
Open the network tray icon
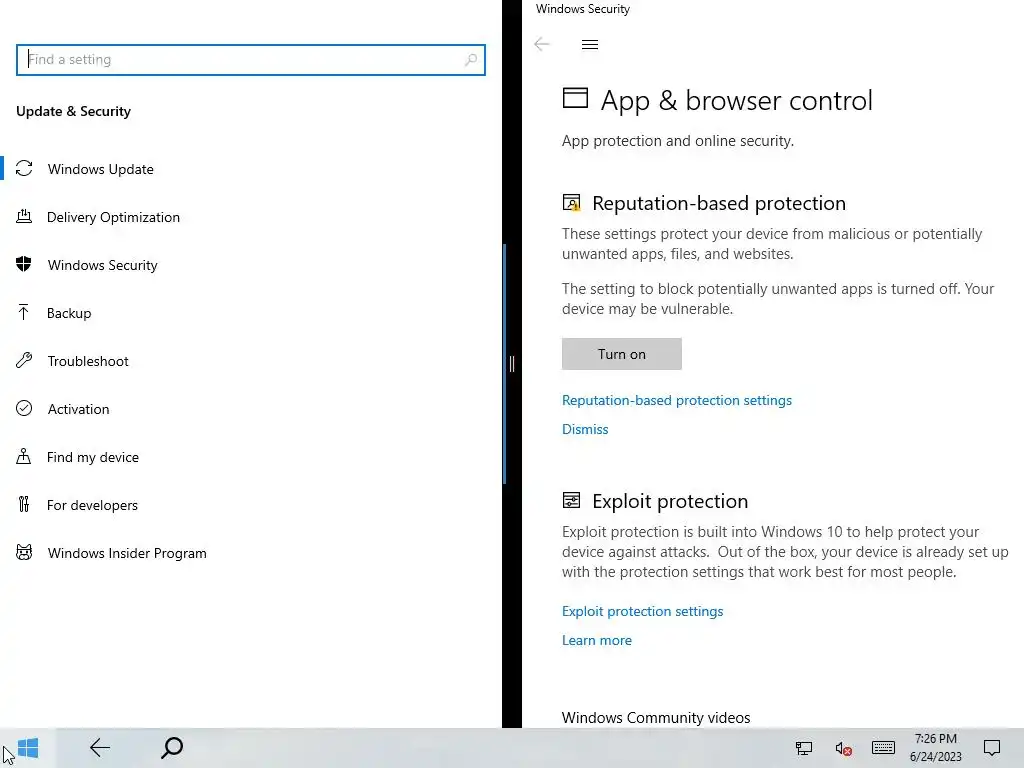803,748
